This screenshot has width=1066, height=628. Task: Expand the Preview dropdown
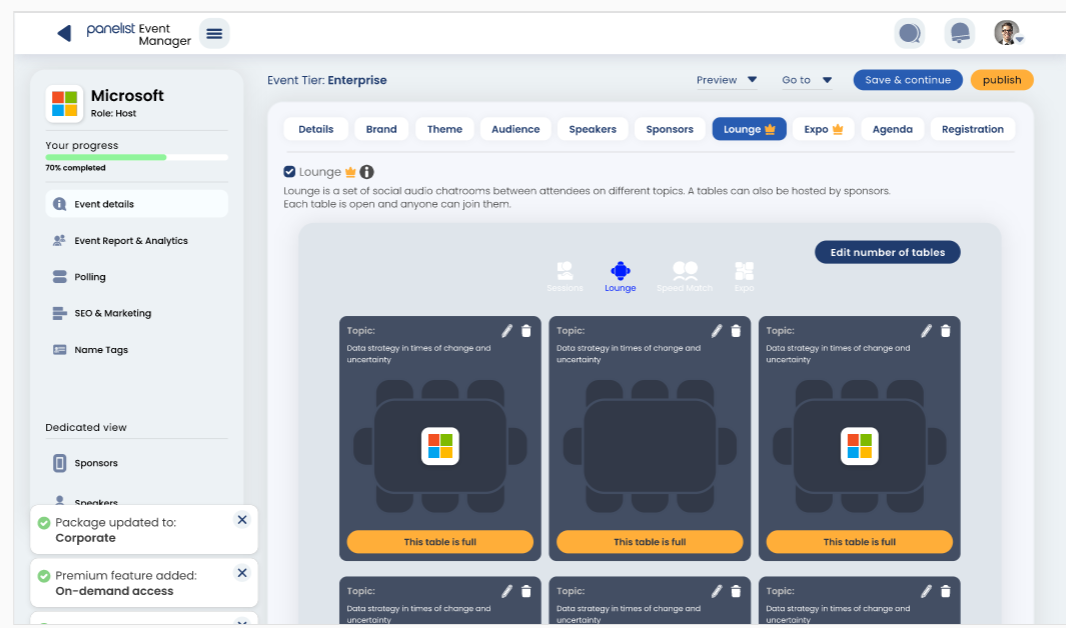pos(727,80)
